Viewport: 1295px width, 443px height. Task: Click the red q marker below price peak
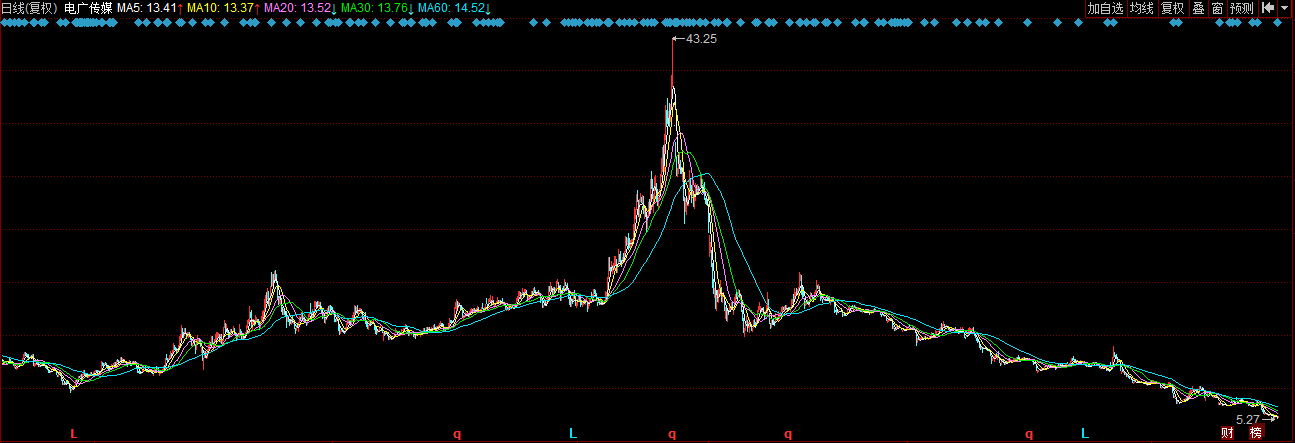coord(672,434)
